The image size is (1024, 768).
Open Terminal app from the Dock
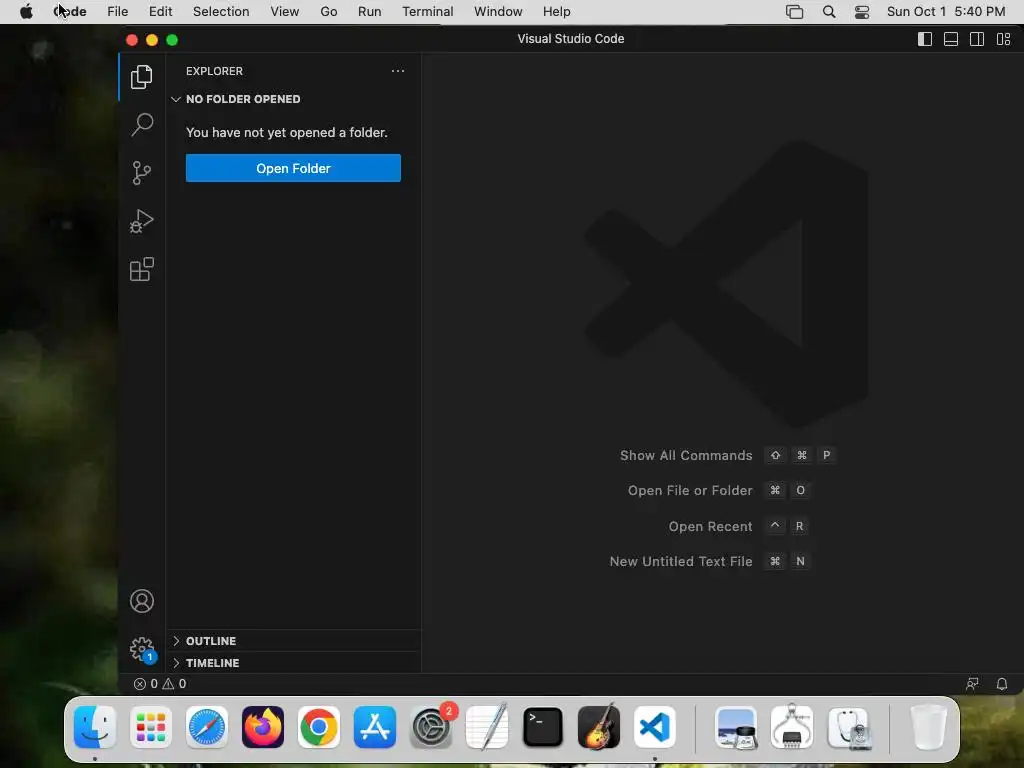click(543, 727)
